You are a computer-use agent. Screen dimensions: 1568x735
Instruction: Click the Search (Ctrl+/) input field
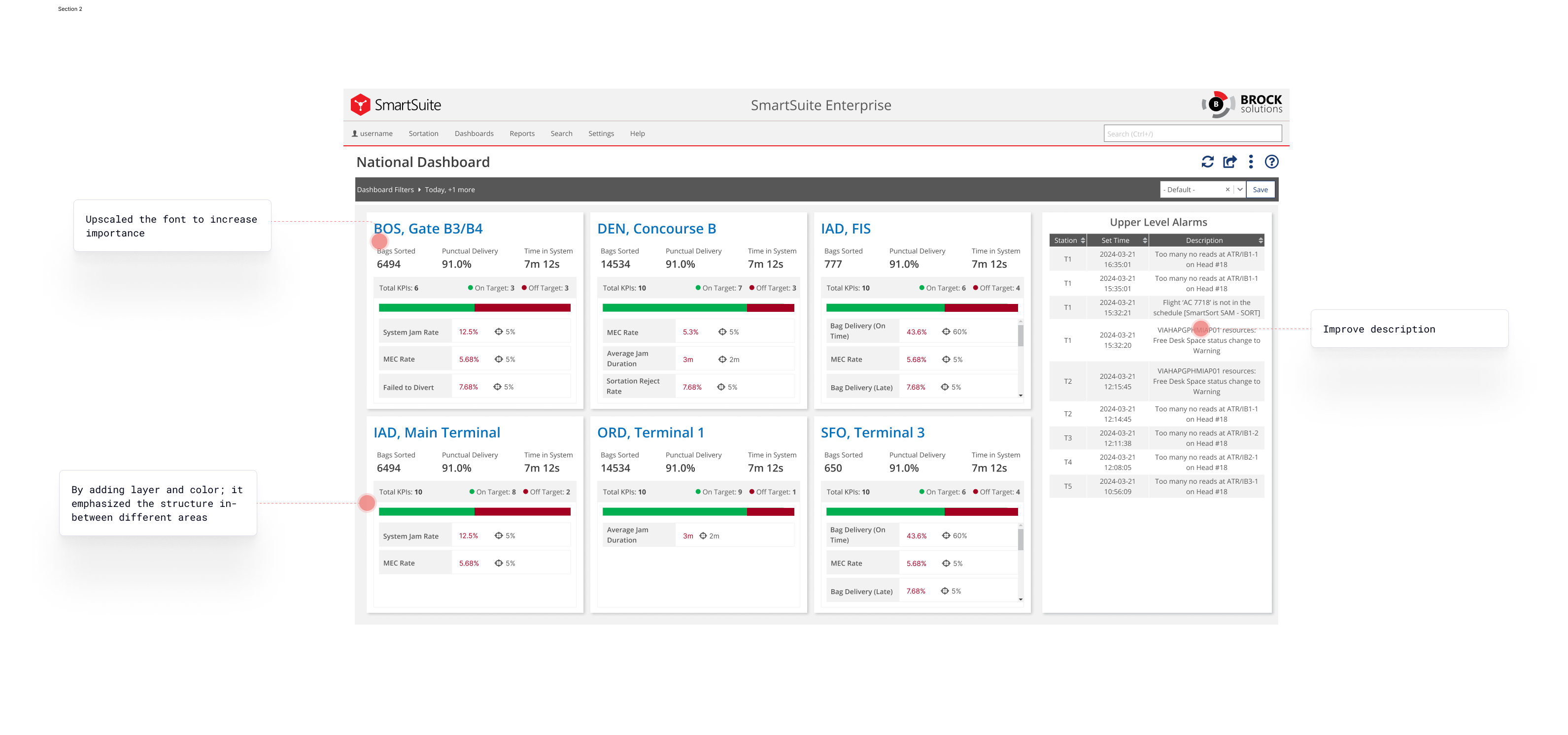tap(1192, 134)
